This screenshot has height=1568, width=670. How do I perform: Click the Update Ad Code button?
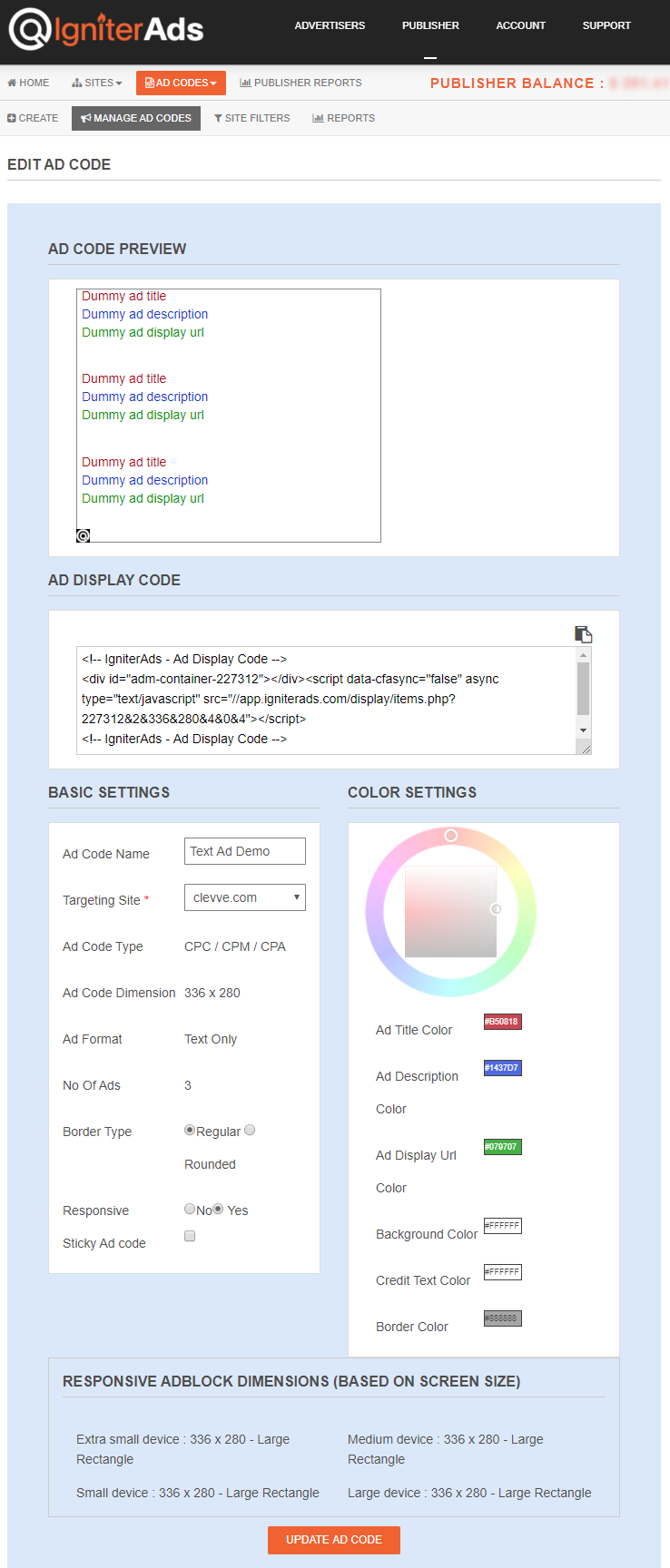[x=334, y=1540]
